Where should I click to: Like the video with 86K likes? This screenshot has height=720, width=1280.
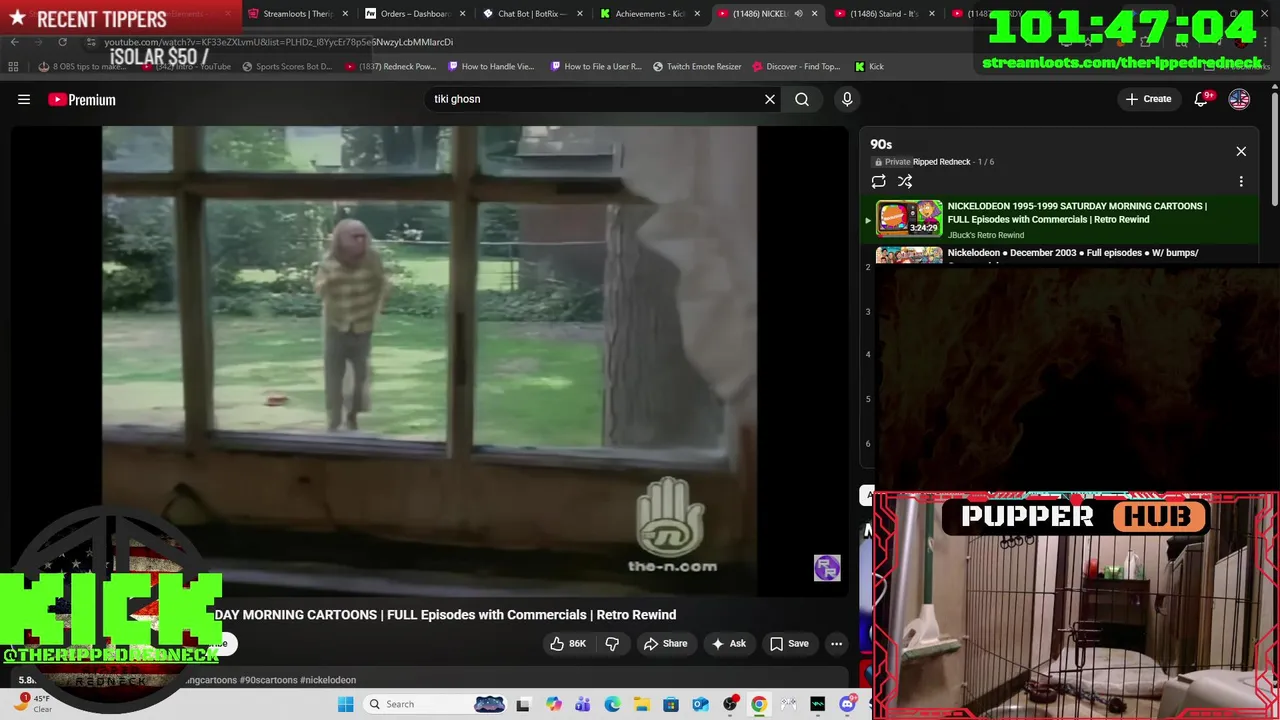[567, 643]
